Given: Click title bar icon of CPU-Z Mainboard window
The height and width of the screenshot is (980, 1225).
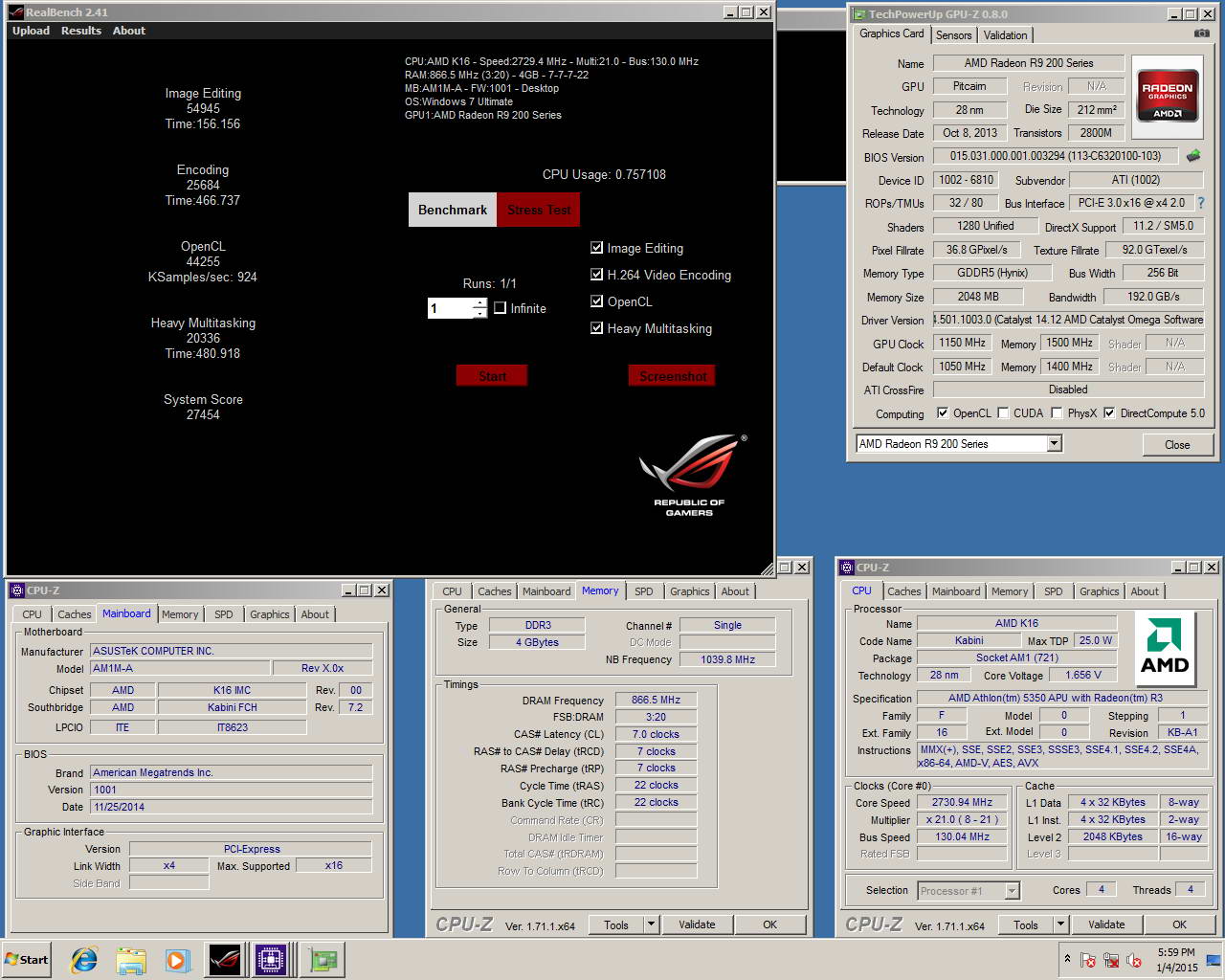Looking at the screenshot, I should (x=16, y=590).
